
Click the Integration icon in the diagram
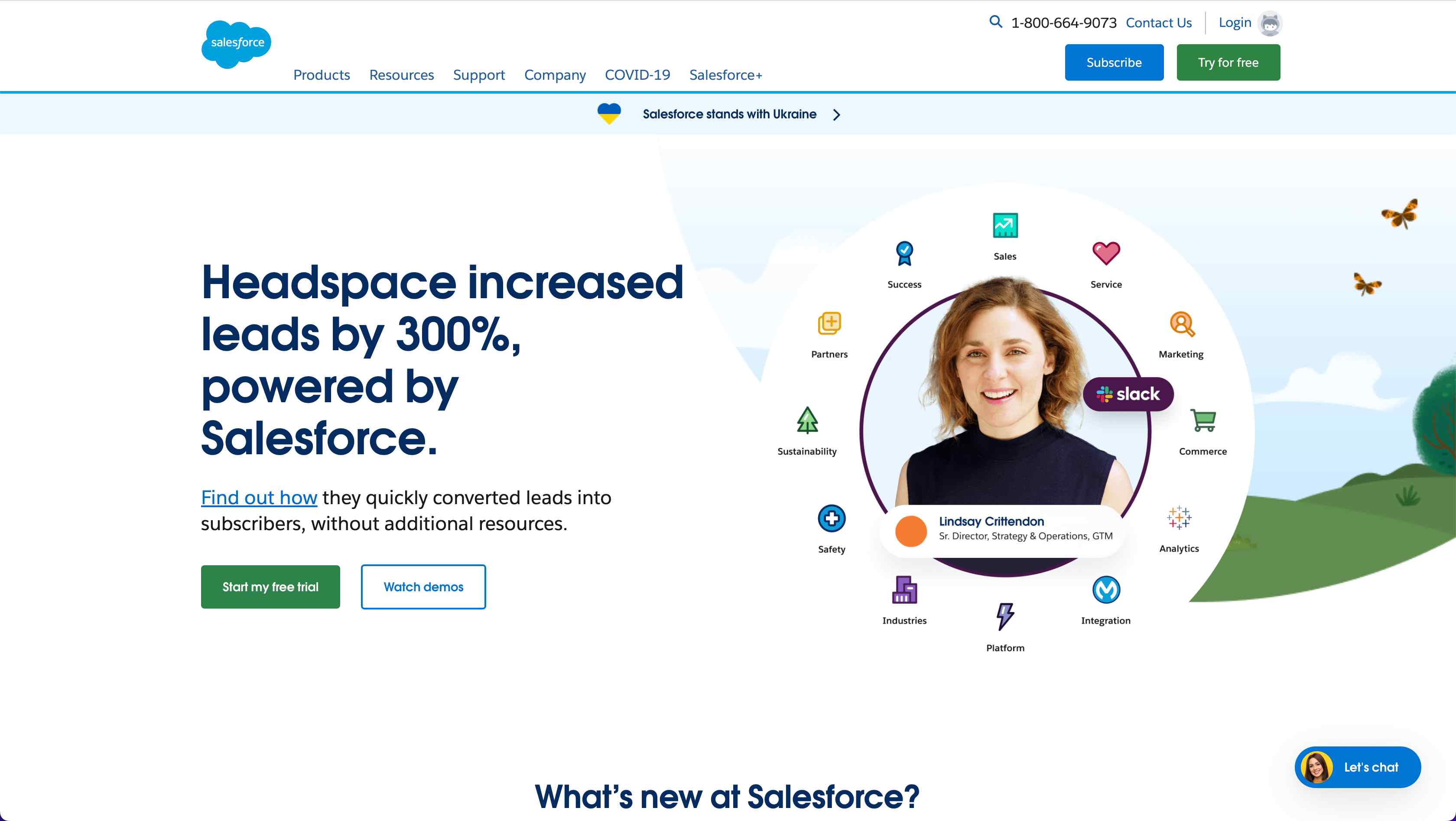coord(1106,590)
